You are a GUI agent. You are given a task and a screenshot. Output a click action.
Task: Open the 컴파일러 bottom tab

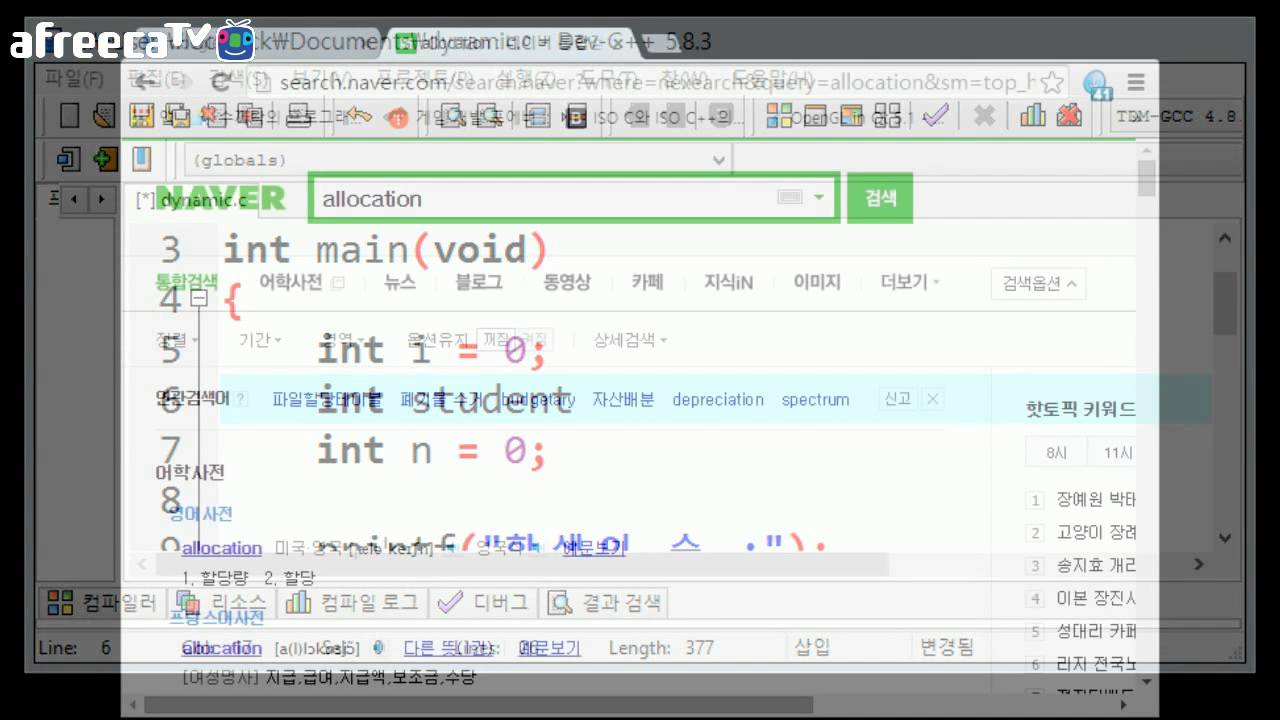click(103, 602)
